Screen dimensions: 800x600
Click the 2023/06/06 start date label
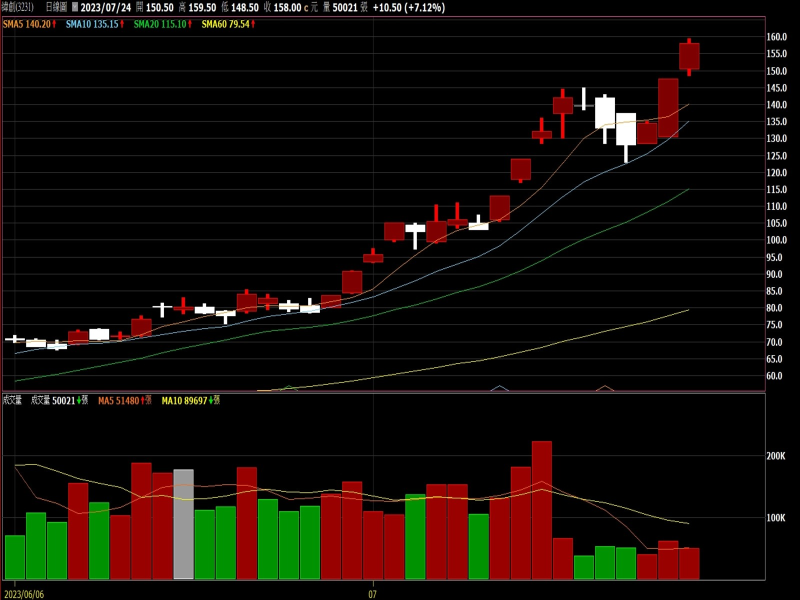[x=24, y=592]
